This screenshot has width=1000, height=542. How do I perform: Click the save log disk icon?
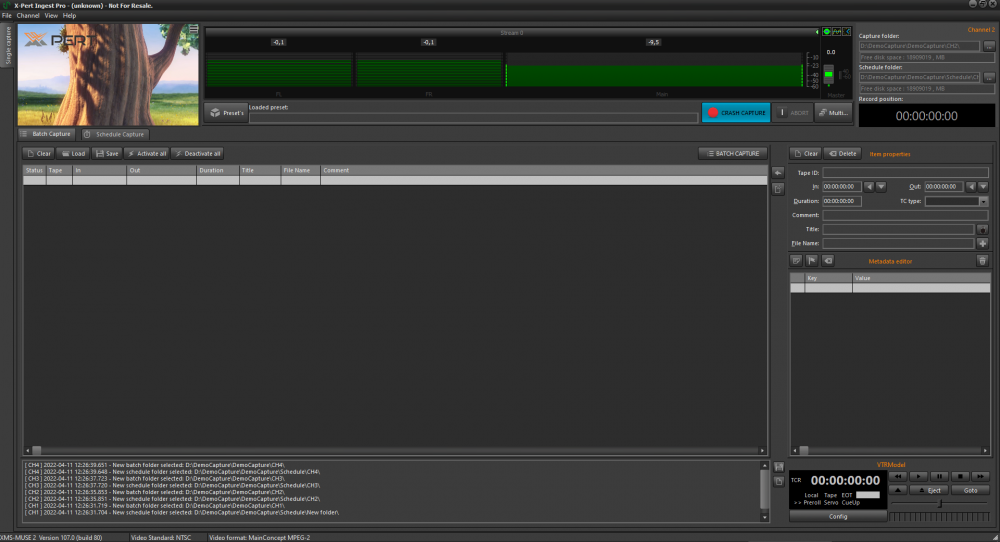pos(778,468)
